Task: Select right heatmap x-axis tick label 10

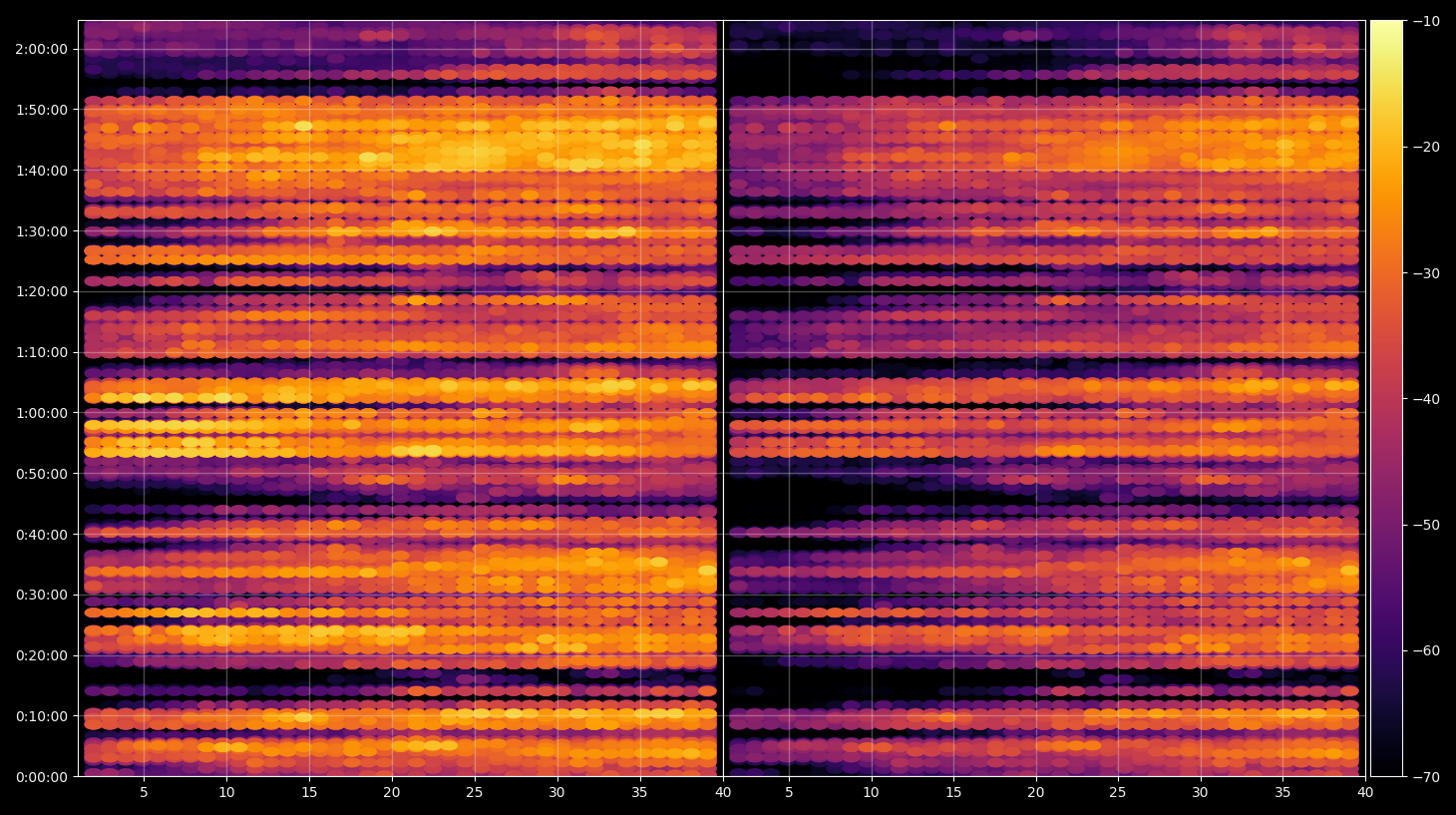Action: 871,793
